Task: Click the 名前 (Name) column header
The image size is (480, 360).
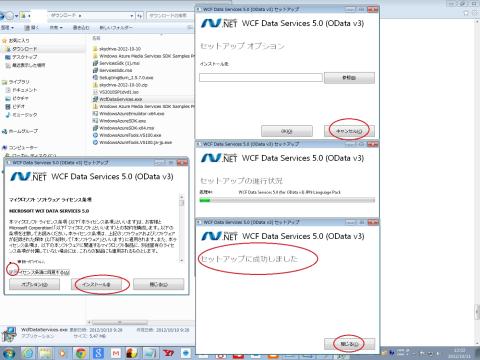Action: pos(96,38)
